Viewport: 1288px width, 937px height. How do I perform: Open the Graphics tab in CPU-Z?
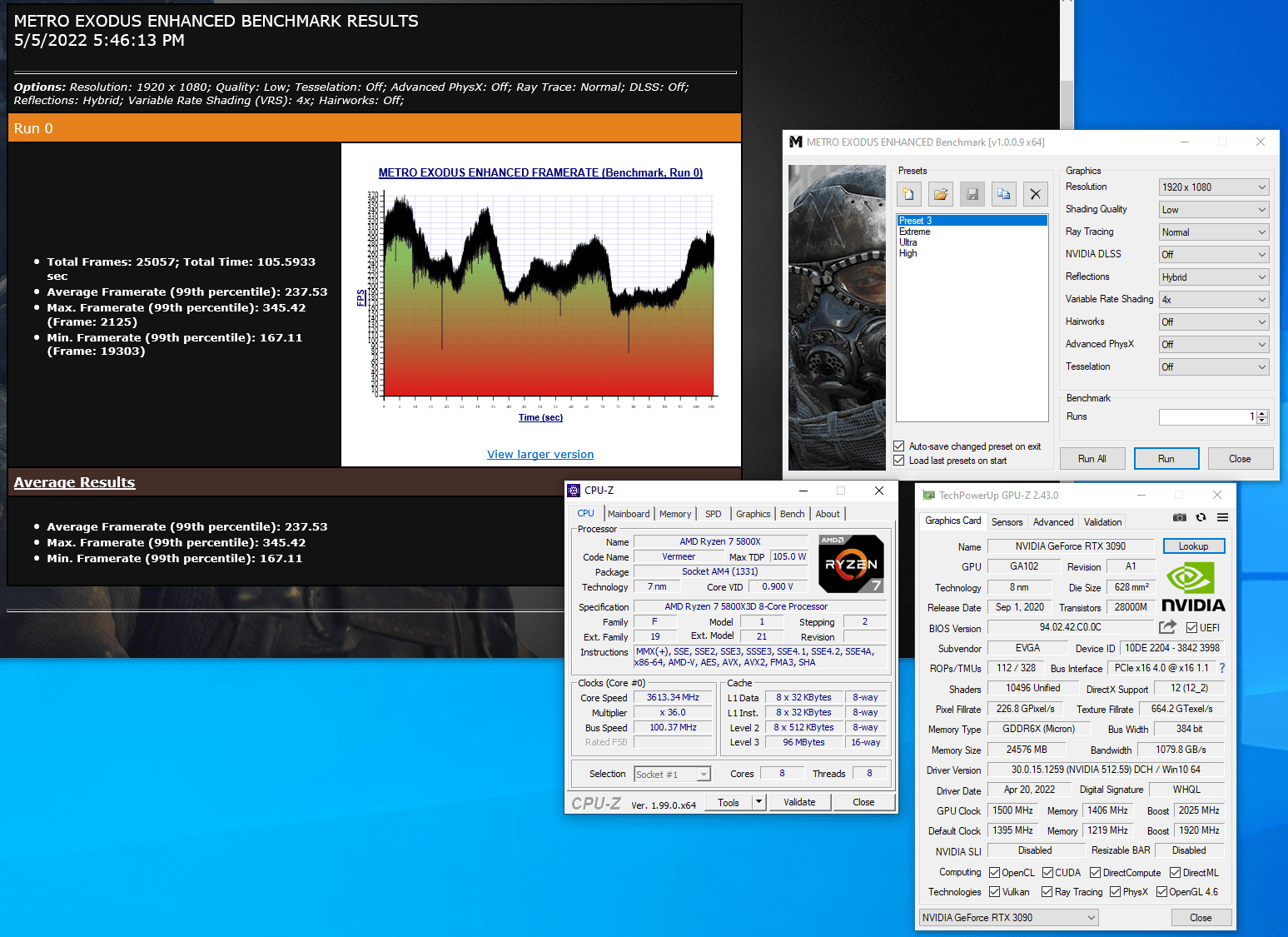(x=753, y=514)
